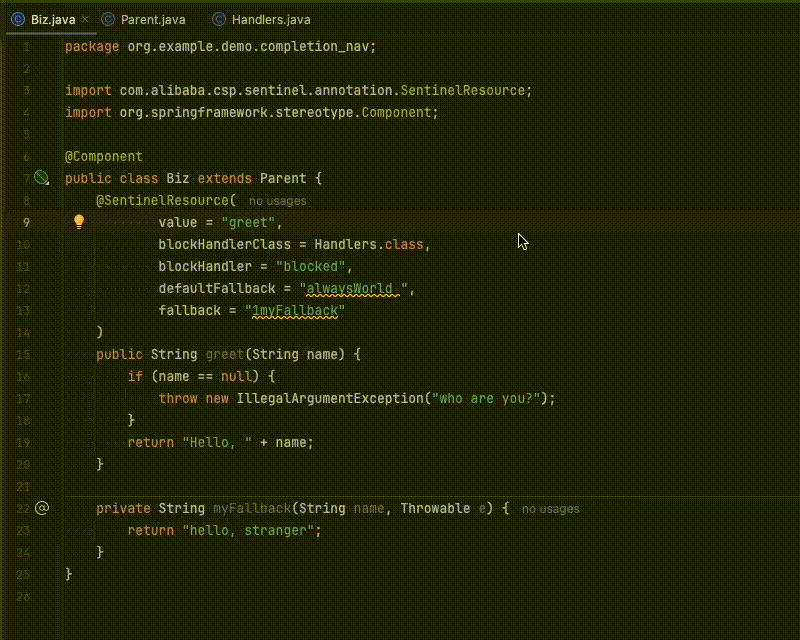Click the fallback attribute name on line 13
Viewport: 800px width, 640px height.
(x=190, y=310)
